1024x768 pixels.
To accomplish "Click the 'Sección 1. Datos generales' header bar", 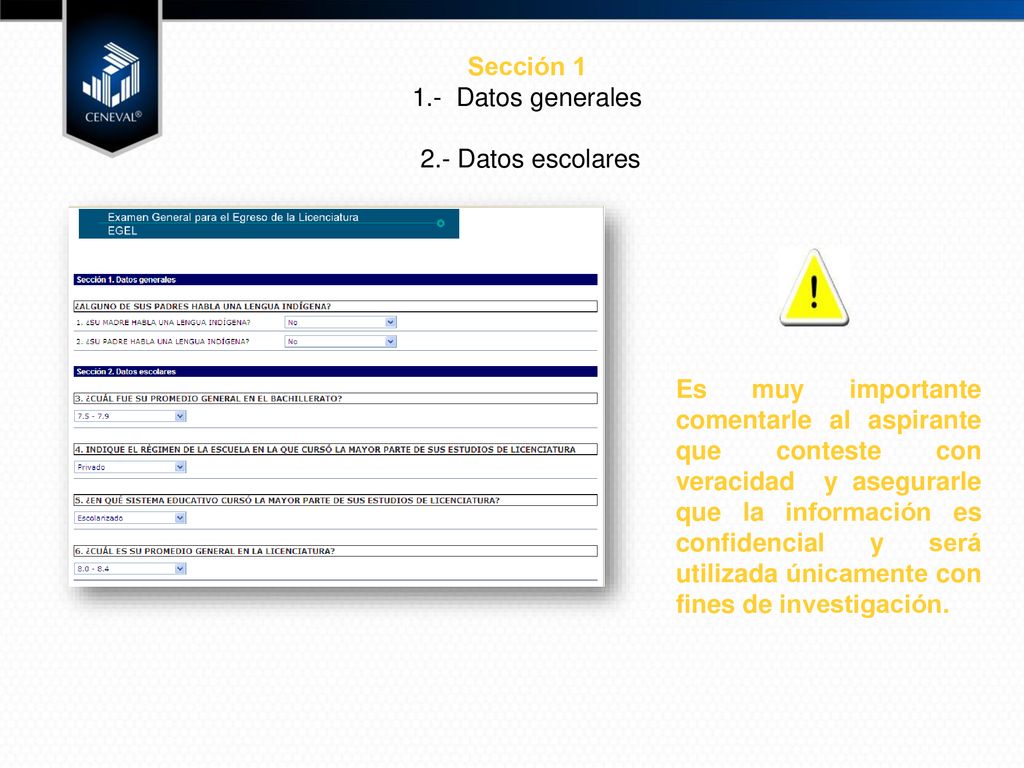I will coord(335,280).
